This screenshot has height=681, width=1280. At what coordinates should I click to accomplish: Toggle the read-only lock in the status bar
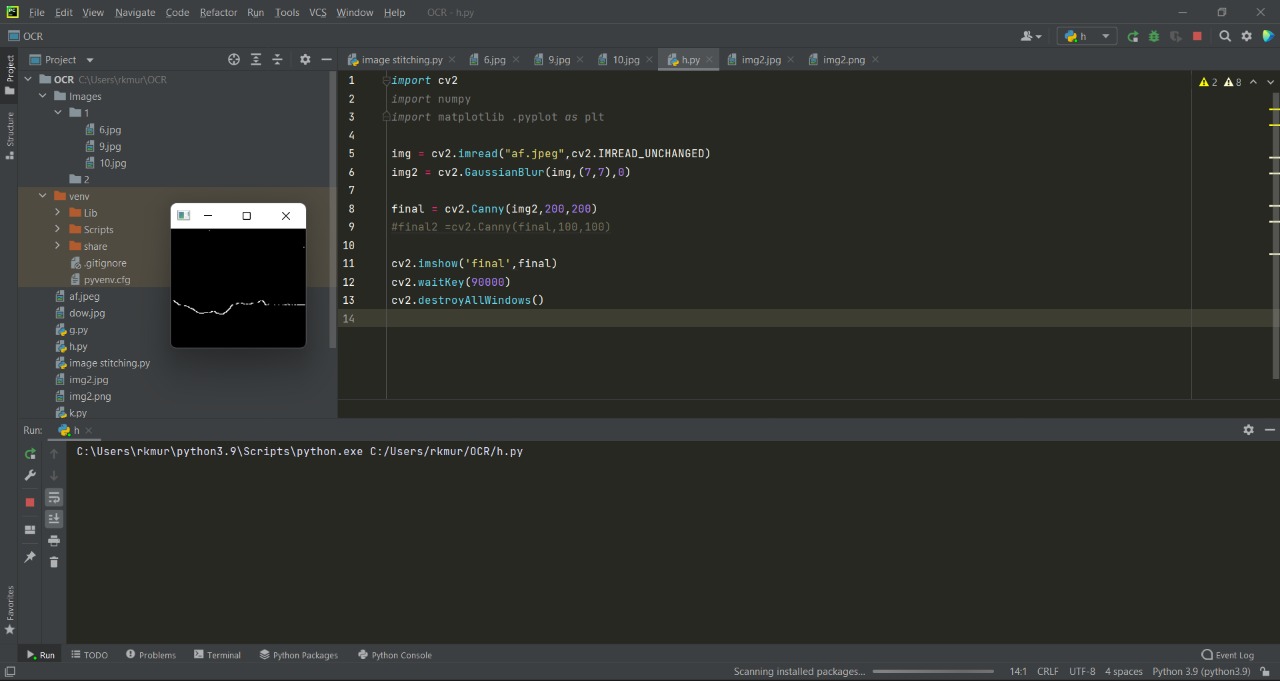tap(1265, 671)
